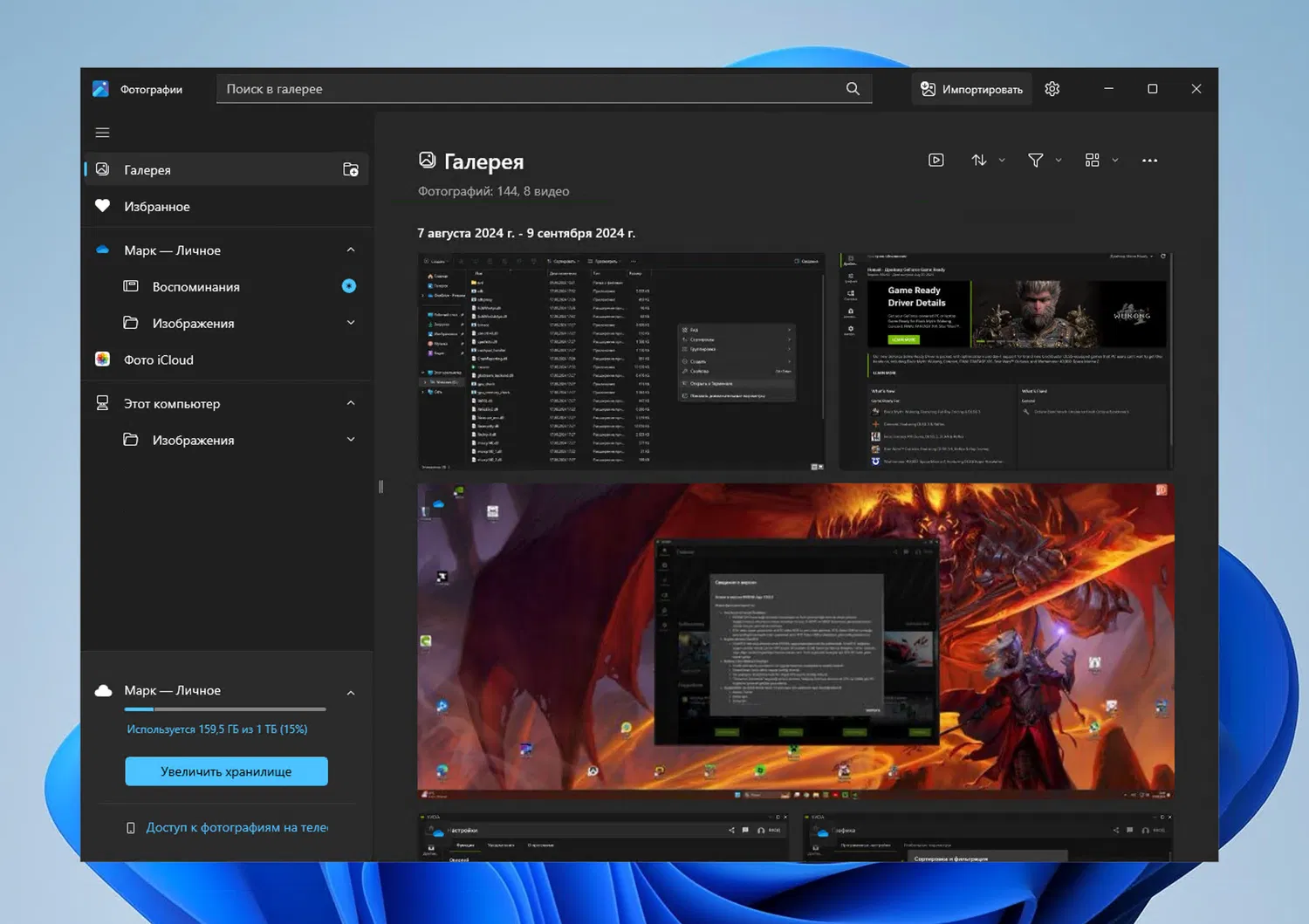The image size is (1309, 924).
Task: Open Воспоминания under Марк — Личное
Action: click(227, 286)
